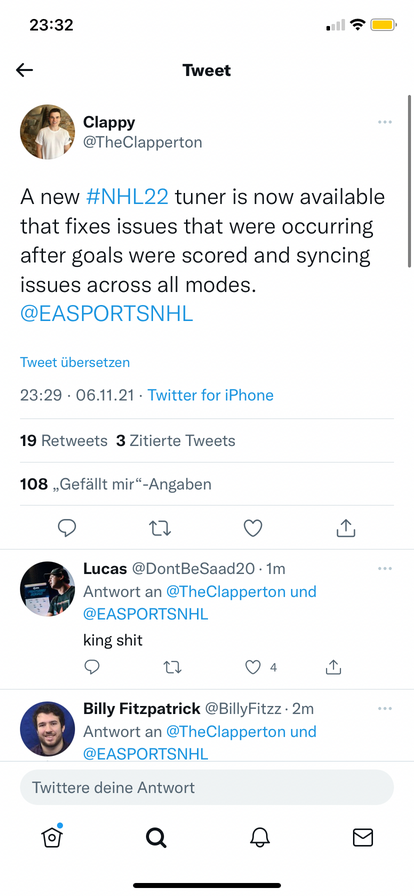Tap the 'Twittere deine Antwort' field

(207, 787)
